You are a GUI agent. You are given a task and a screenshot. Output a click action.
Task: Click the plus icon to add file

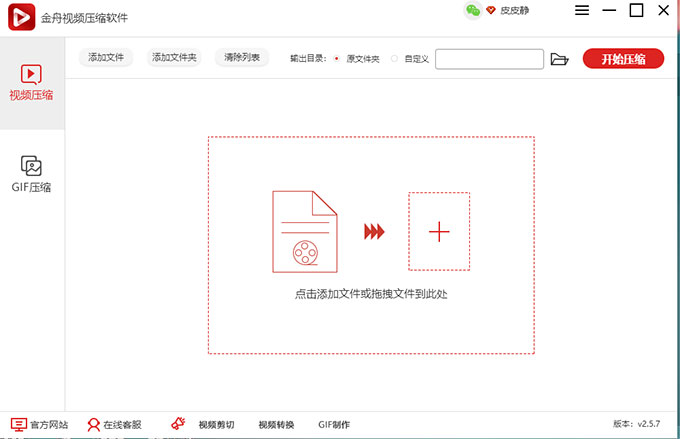(439, 231)
